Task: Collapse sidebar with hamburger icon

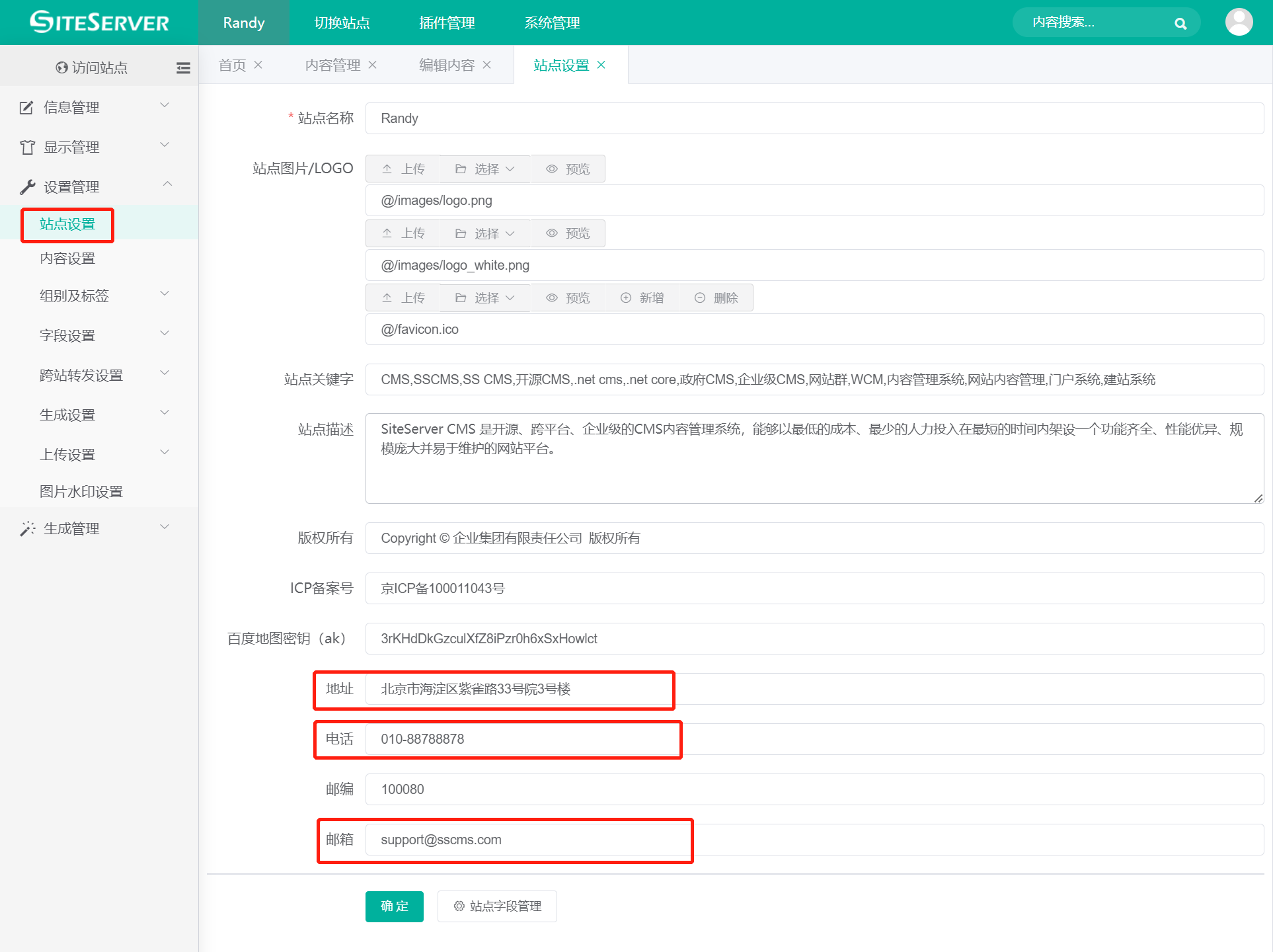Action: pos(183,67)
